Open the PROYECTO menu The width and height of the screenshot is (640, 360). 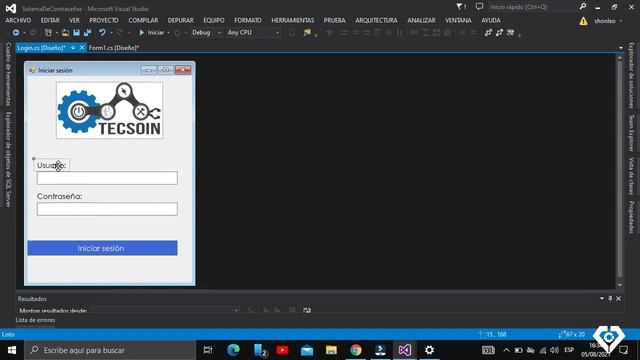(104, 20)
